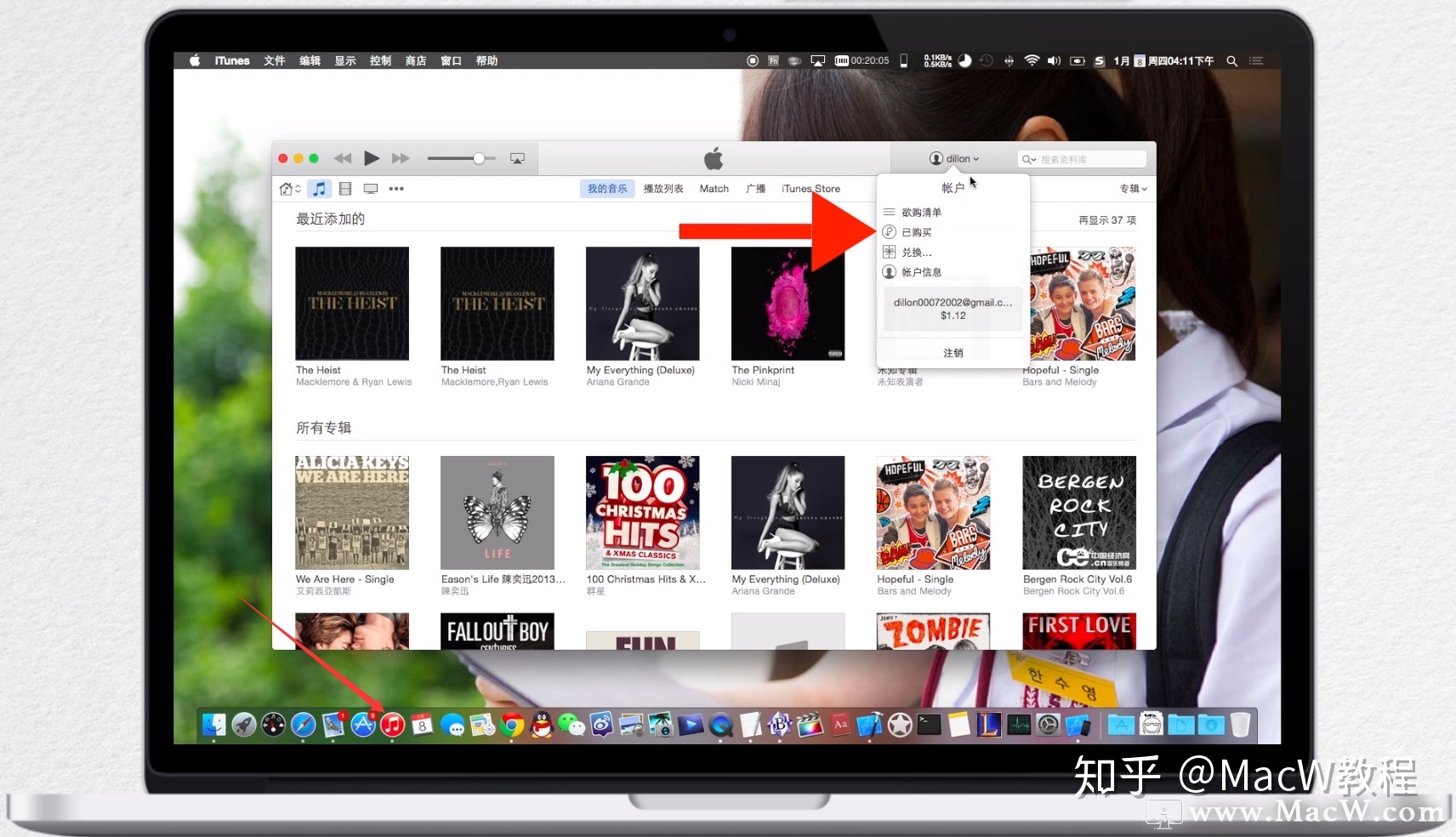Click the screen recording stop icon in menu bar
Image resolution: width=1456 pixels, height=837 pixels.
pos(753,61)
